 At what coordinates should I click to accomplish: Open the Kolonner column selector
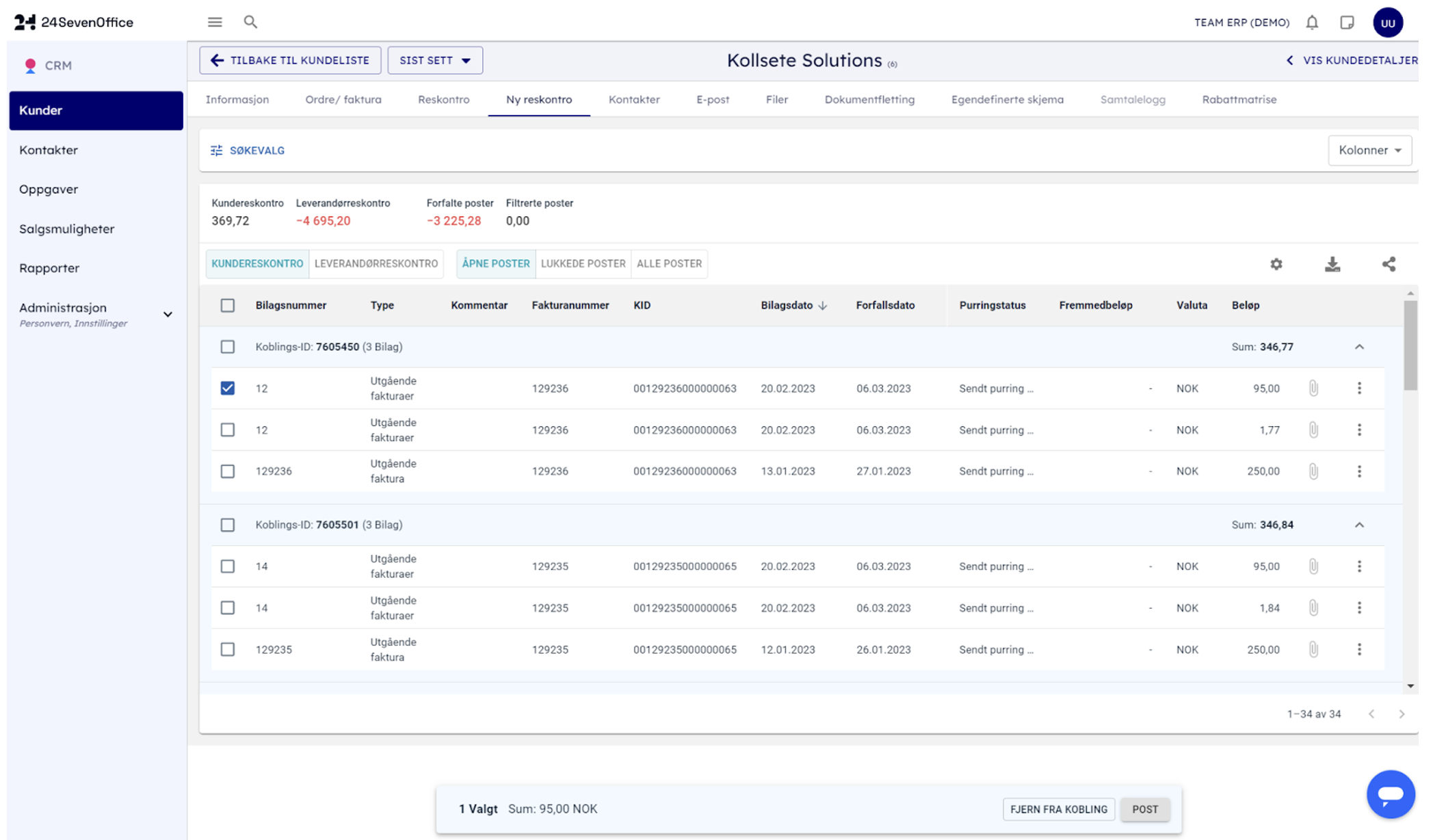click(x=1369, y=150)
